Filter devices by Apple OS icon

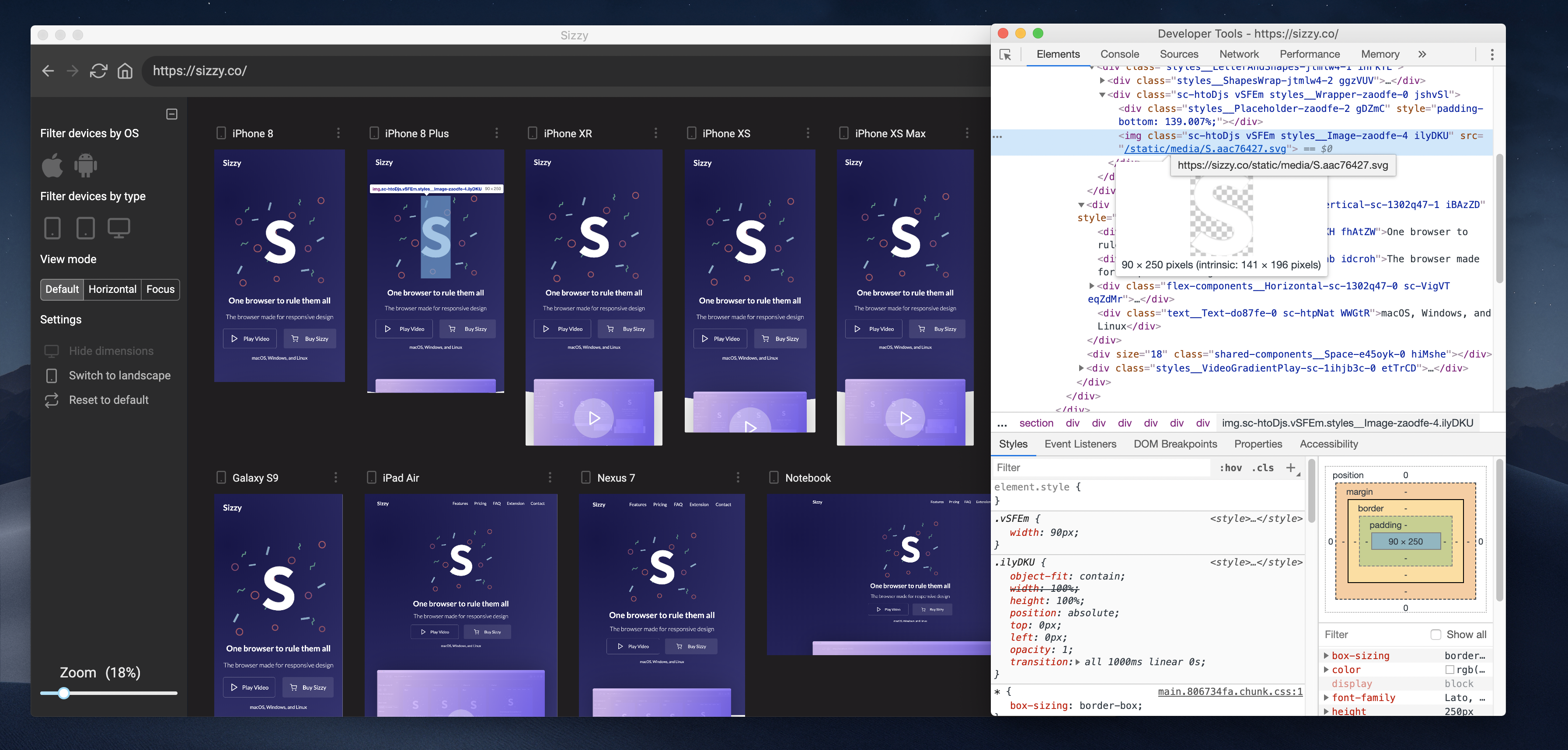[52, 166]
